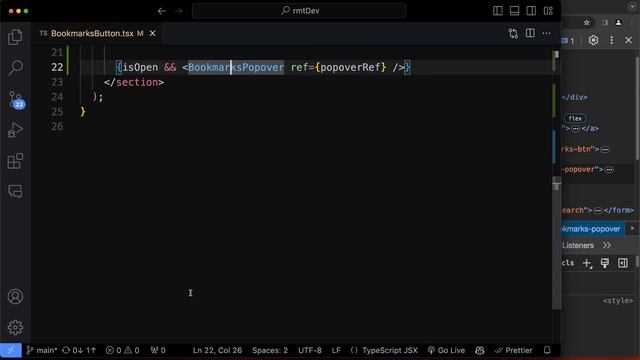Click popoverRef in the ref attribute
The width and height of the screenshot is (640, 360).
point(350,67)
